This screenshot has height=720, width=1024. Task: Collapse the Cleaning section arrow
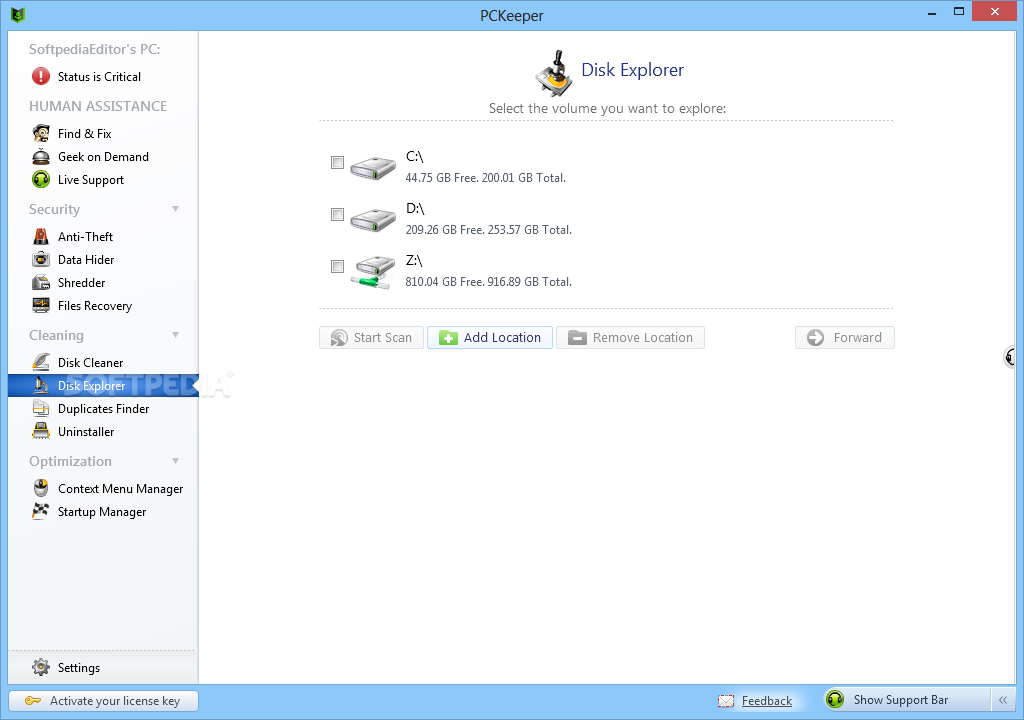(176, 335)
